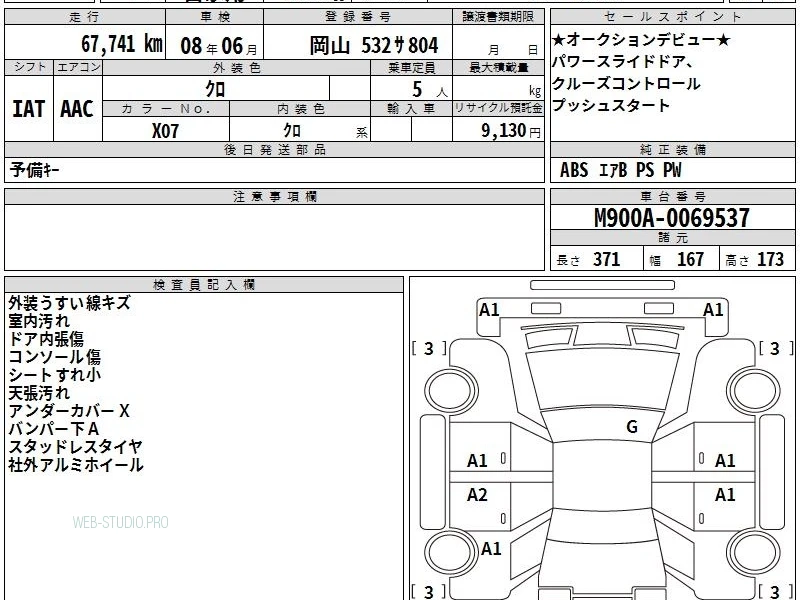Click PS in the equipment list
Viewport: 800px width, 600px height.
[645, 170]
